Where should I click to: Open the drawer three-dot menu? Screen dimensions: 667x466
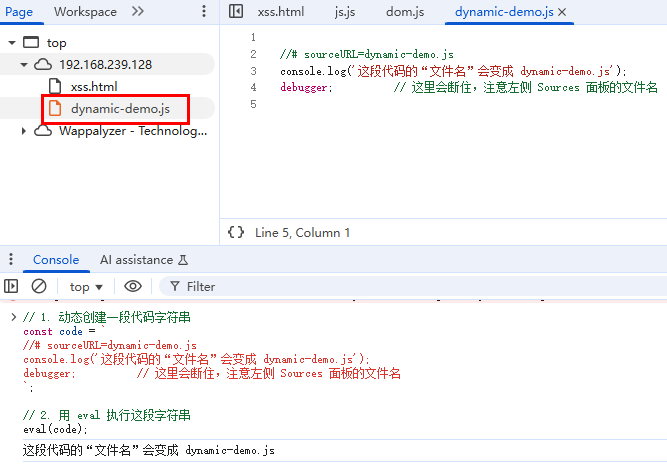11,259
